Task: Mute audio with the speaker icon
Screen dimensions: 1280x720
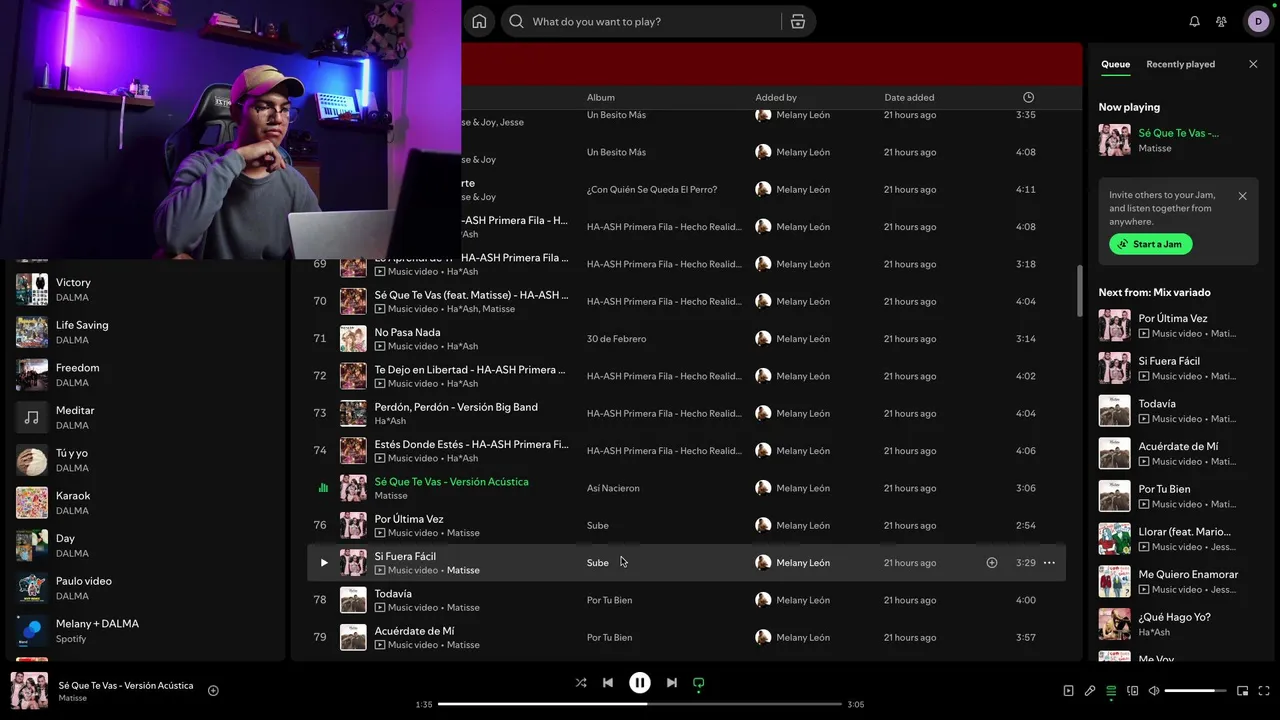Action: tap(1154, 691)
